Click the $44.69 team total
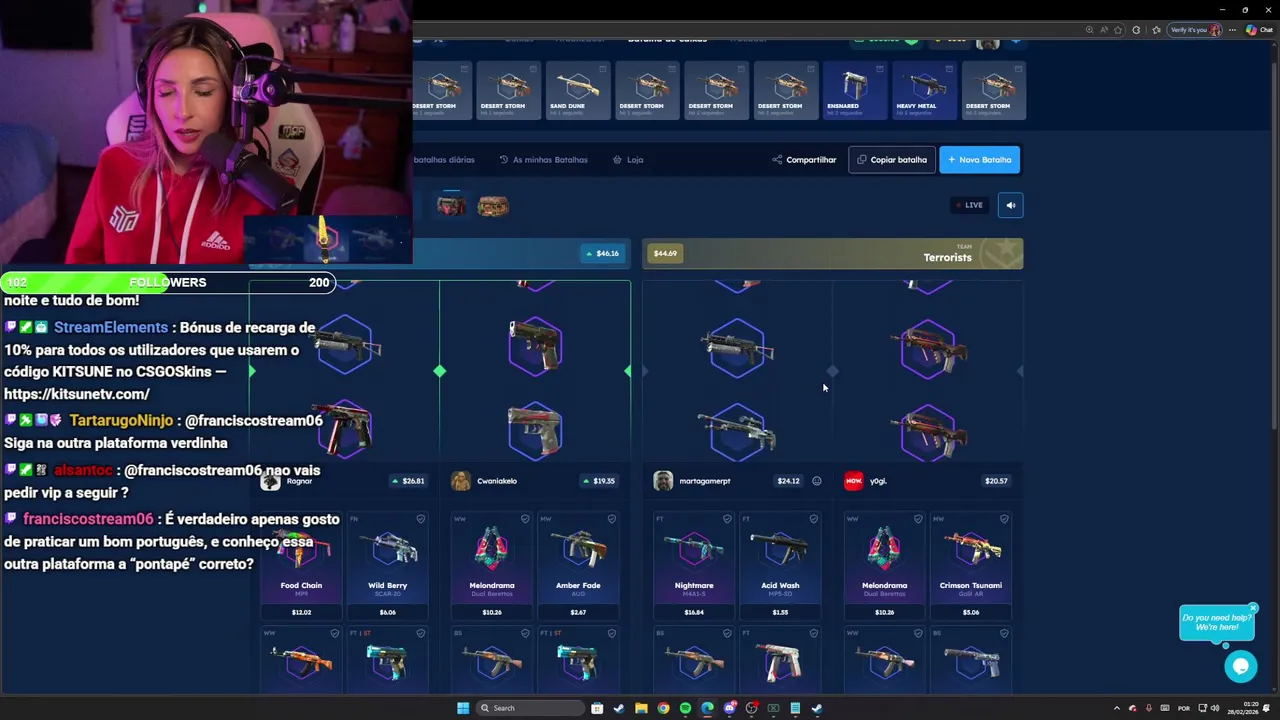The image size is (1280, 720). point(665,254)
